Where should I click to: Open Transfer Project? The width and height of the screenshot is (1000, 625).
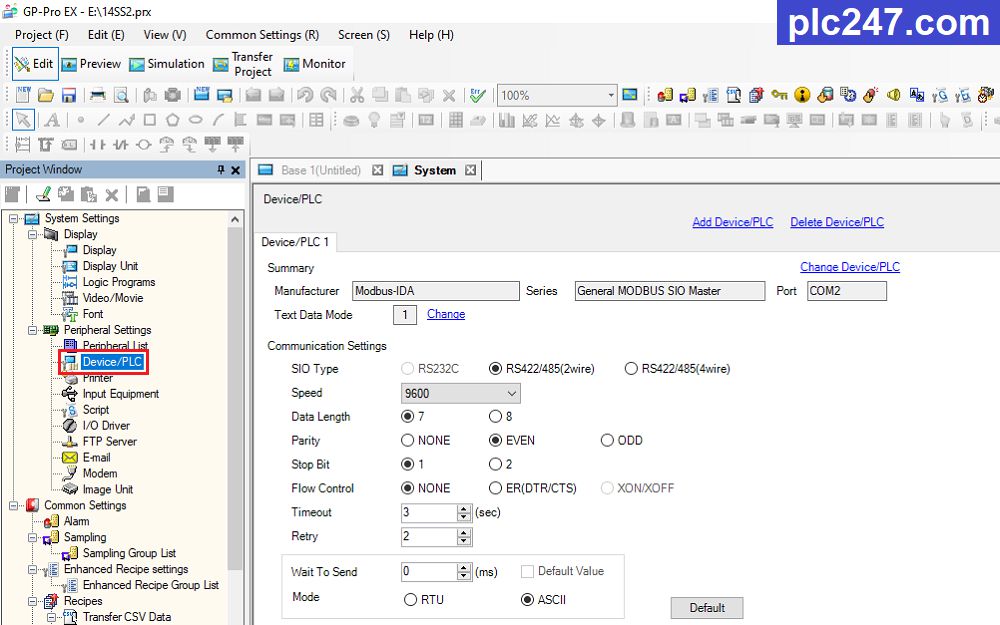point(244,64)
